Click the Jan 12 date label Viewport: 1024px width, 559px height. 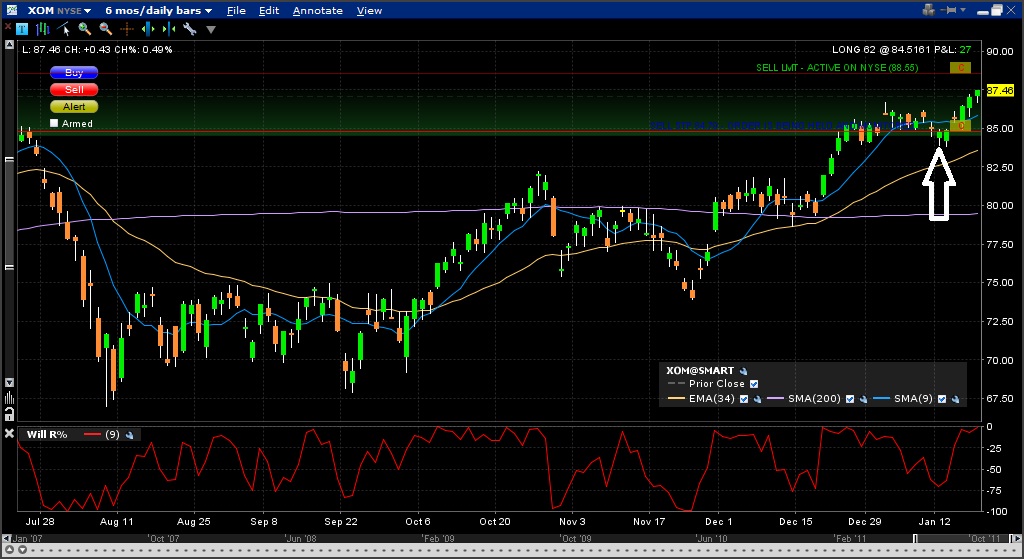click(935, 522)
